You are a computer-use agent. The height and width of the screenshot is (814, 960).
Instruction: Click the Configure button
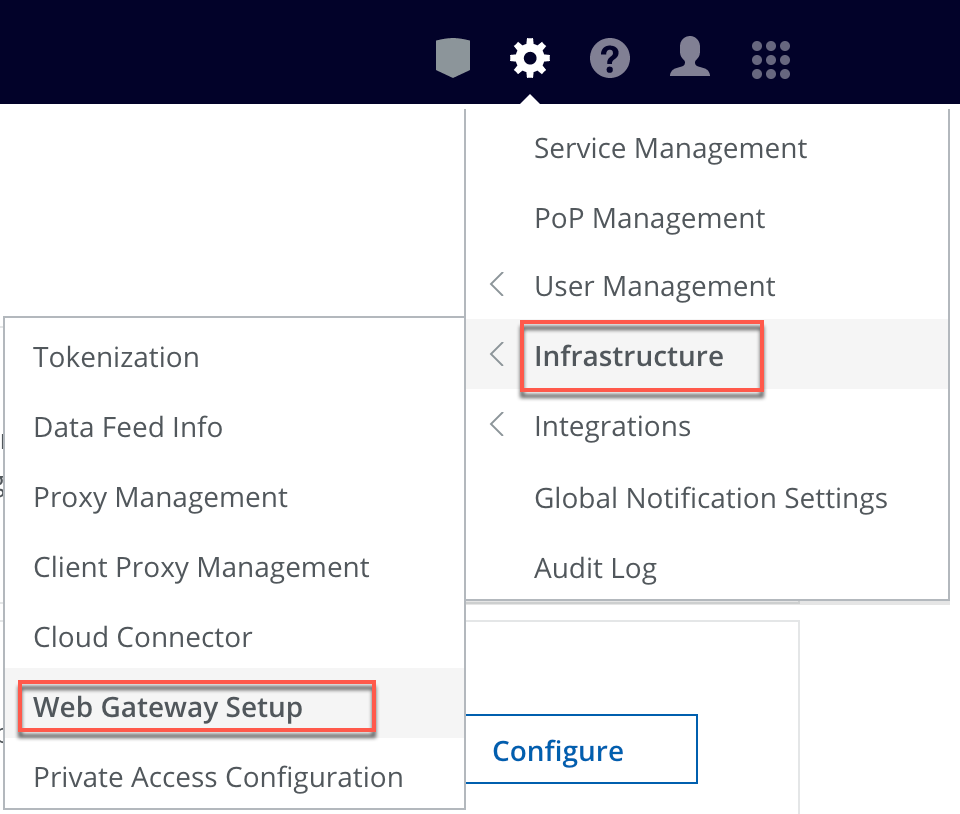tap(556, 749)
